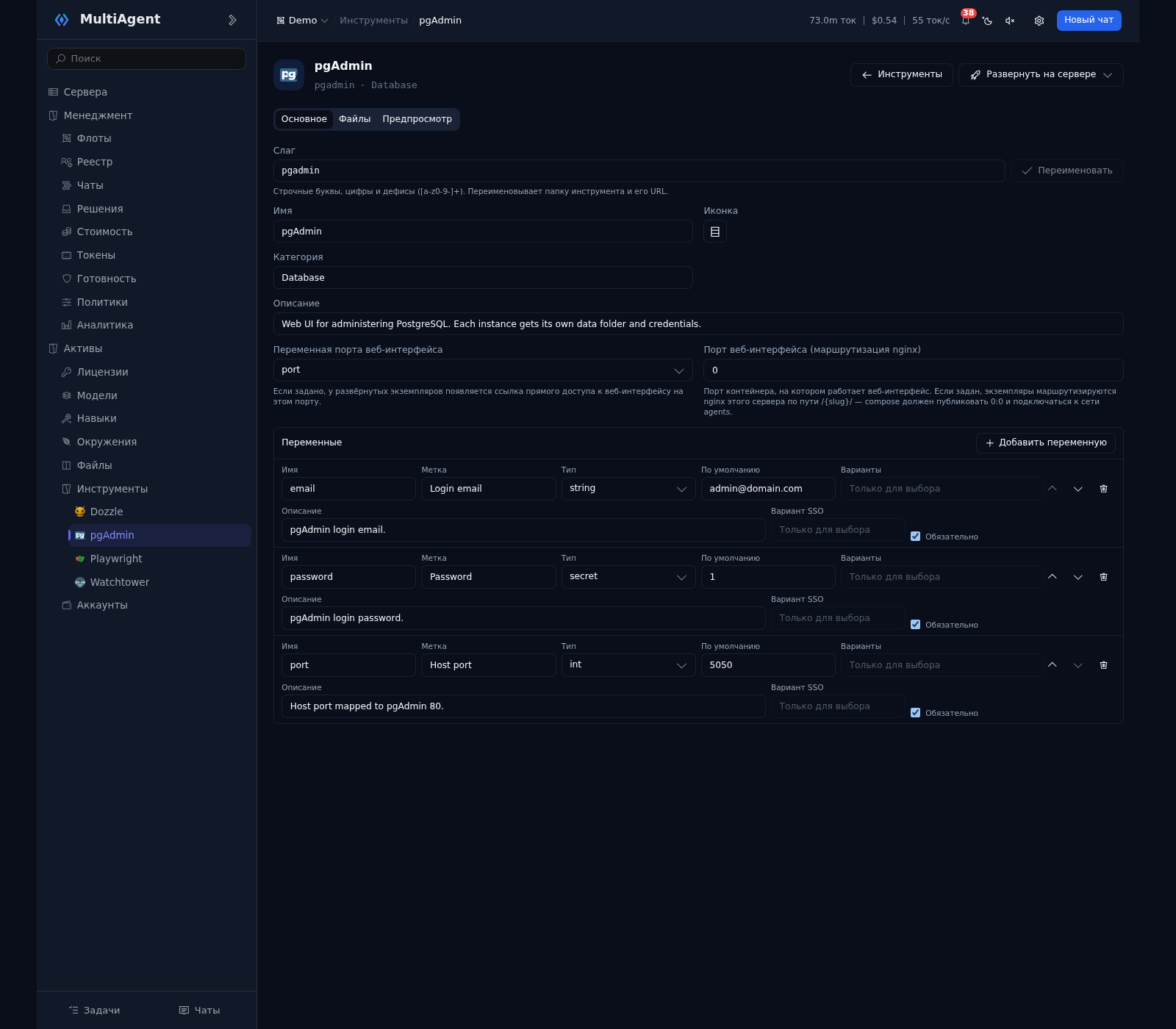Click Инструменты breadcrumb link
Viewport: 1176px width, 1029px height.
pos(373,21)
